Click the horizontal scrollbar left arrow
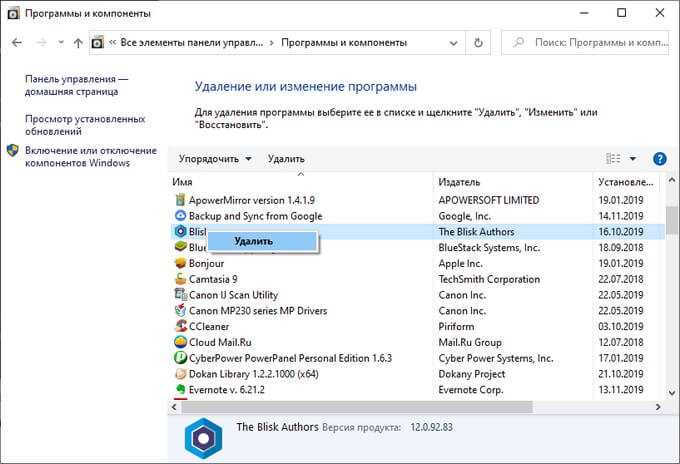This screenshot has height=464, width=680. [174, 407]
